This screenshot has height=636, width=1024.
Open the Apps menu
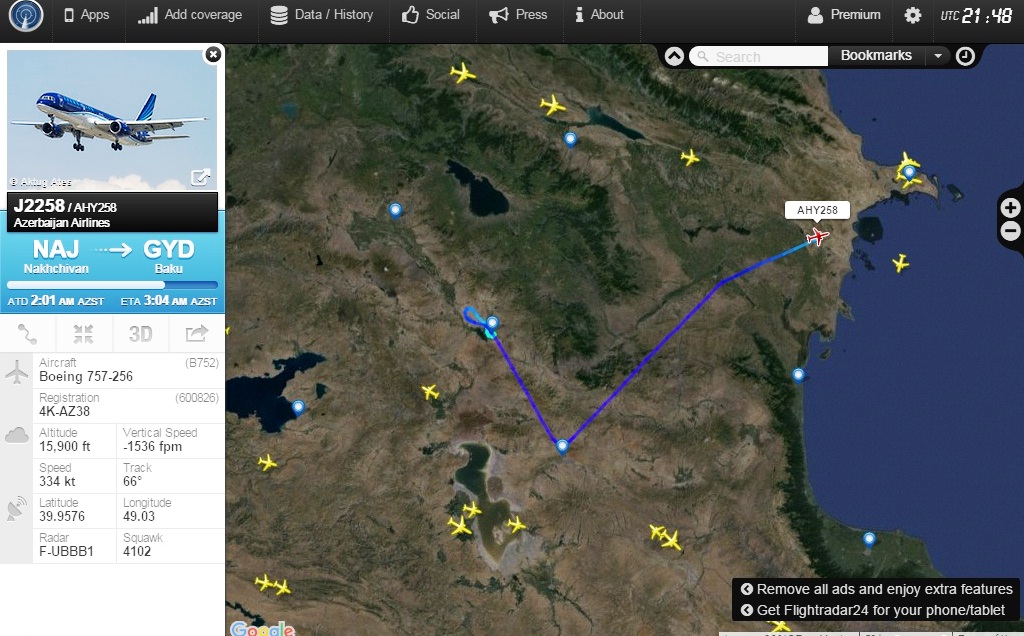[86, 15]
